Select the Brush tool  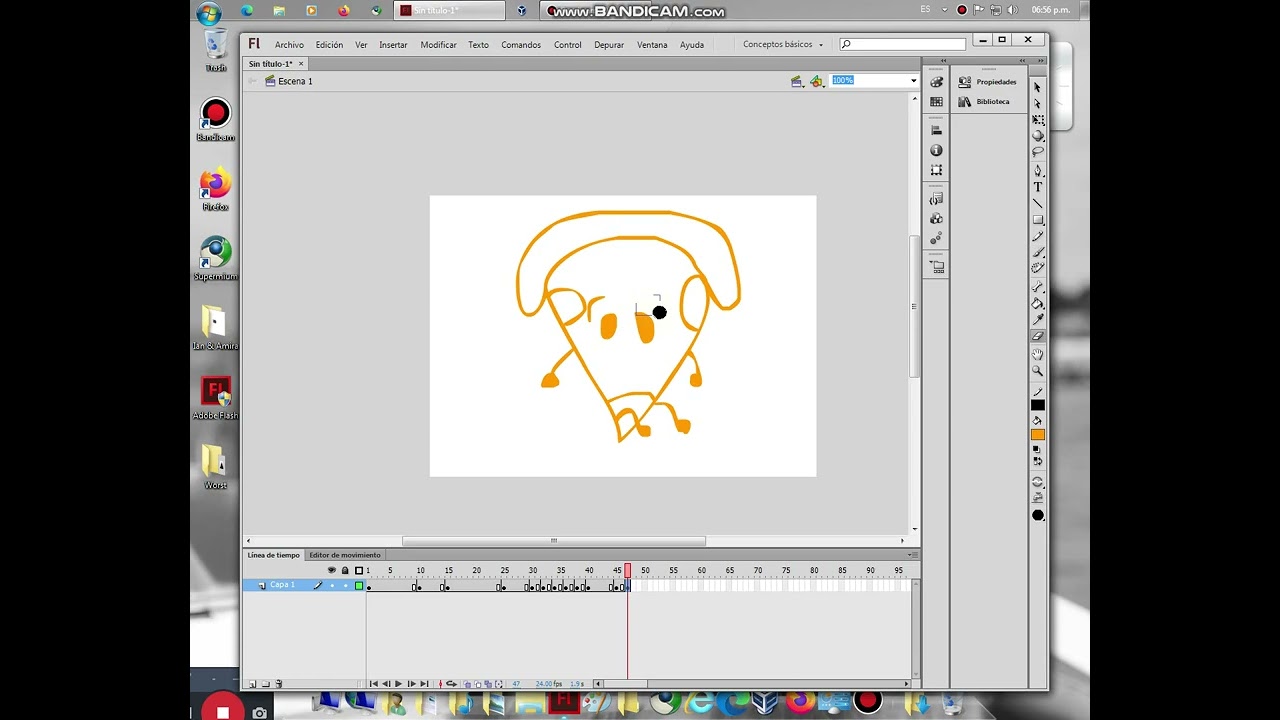click(1038, 252)
